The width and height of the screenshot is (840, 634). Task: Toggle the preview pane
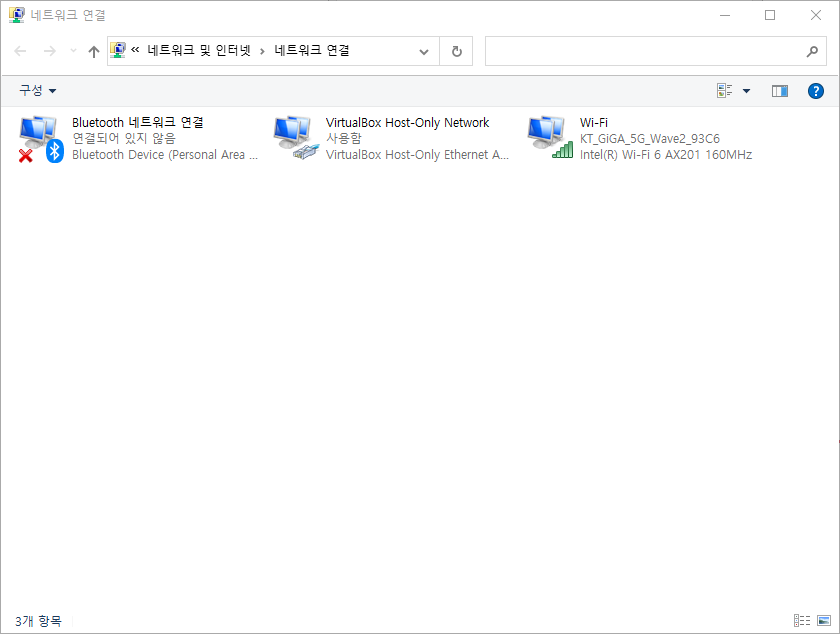[779, 91]
